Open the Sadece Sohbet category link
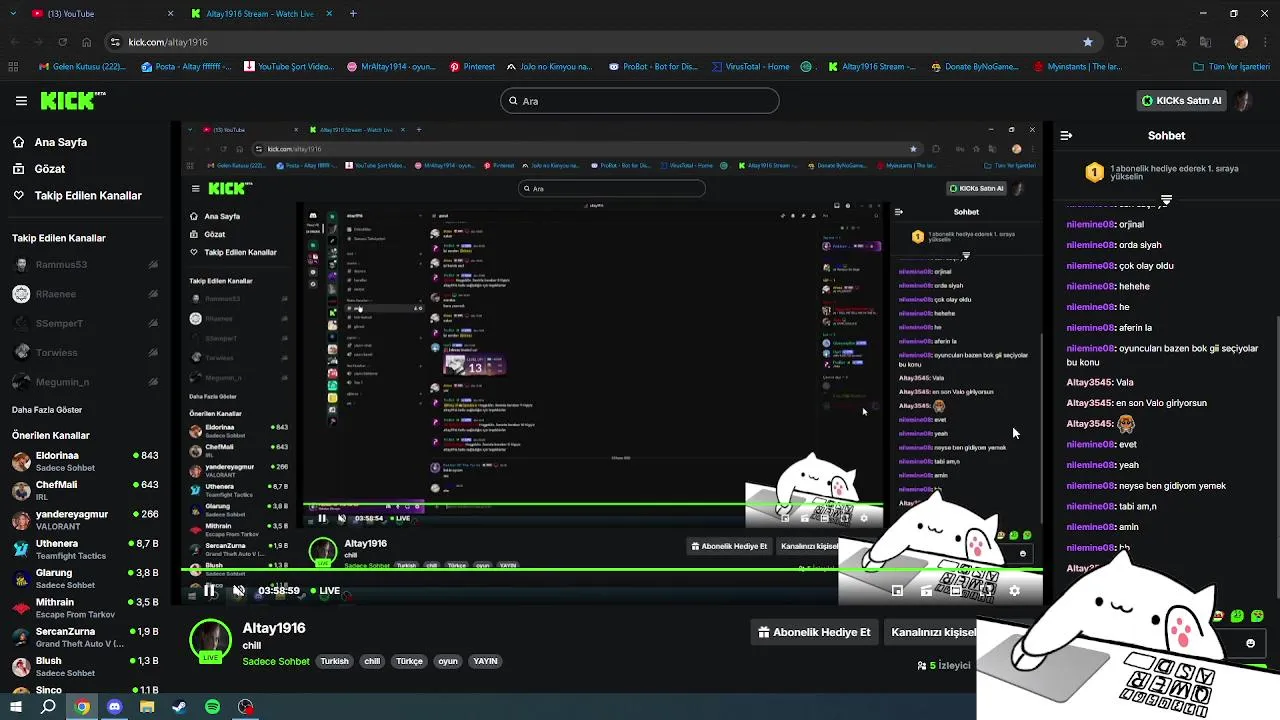Viewport: 1280px width, 720px height. pos(276,661)
